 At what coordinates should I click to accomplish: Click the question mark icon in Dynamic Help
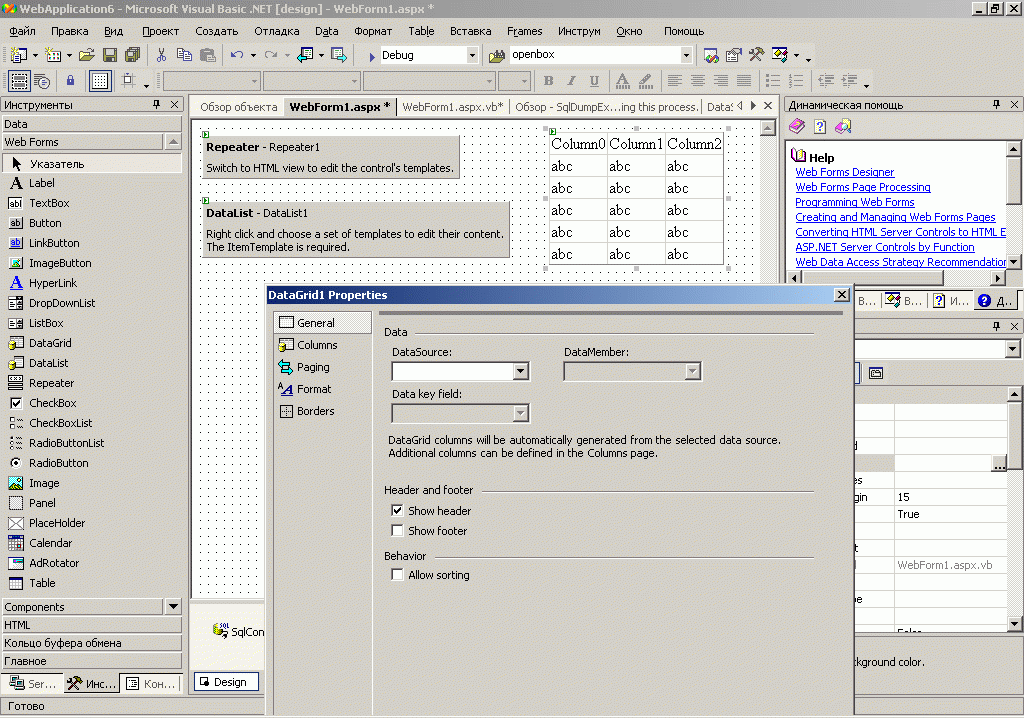(820, 127)
